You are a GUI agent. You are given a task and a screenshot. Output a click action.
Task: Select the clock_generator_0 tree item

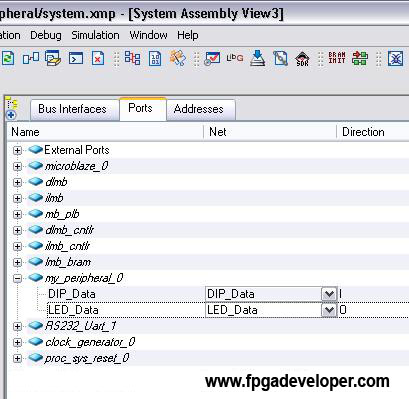(x=90, y=342)
